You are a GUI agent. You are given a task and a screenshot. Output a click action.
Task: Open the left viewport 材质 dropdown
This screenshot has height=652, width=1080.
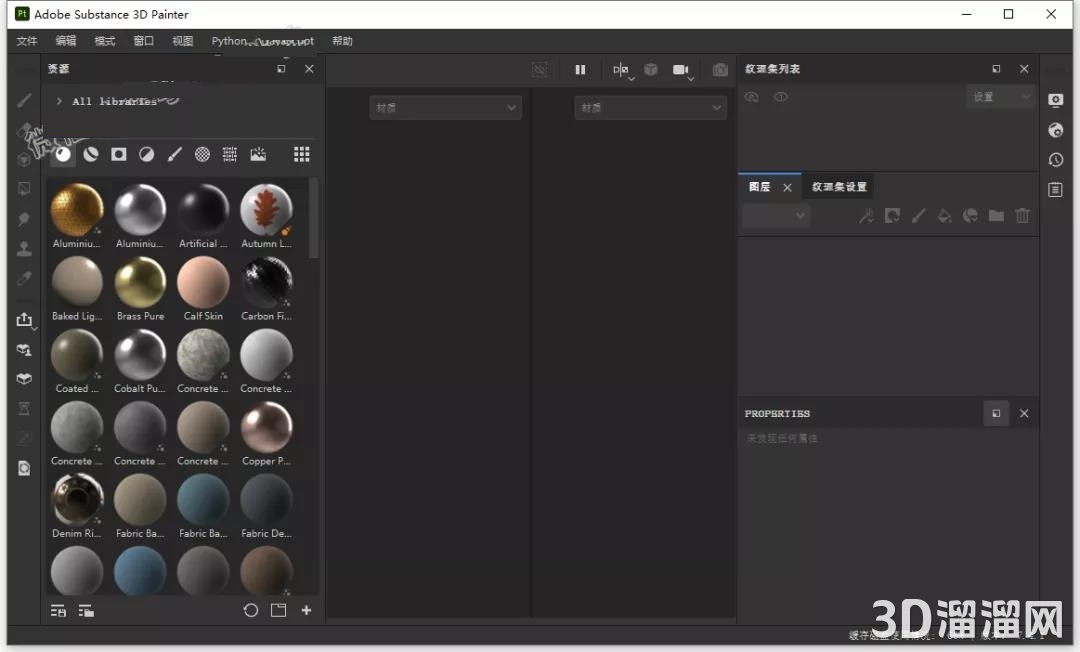point(445,108)
